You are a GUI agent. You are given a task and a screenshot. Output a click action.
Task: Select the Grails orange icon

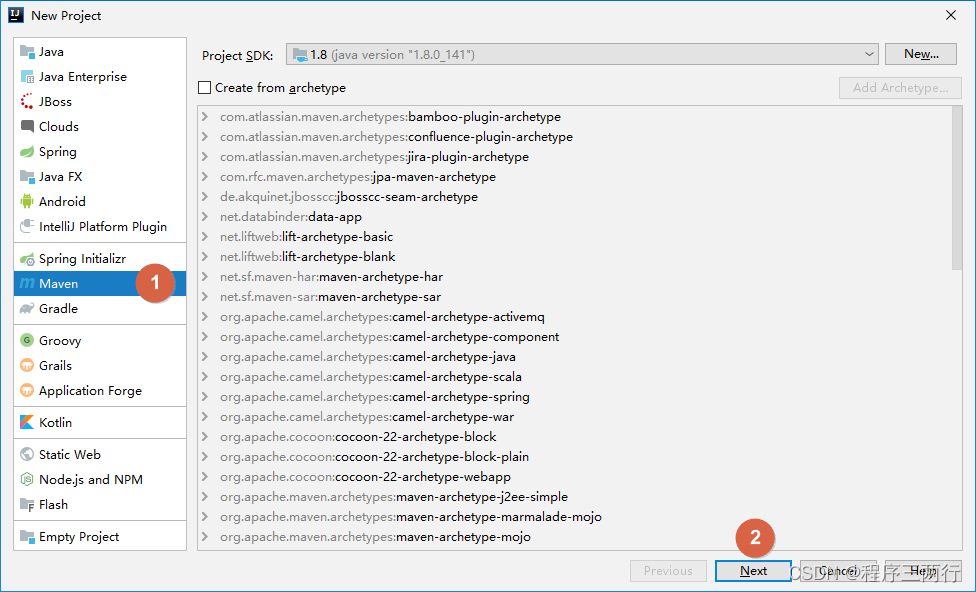(x=27, y=365)
